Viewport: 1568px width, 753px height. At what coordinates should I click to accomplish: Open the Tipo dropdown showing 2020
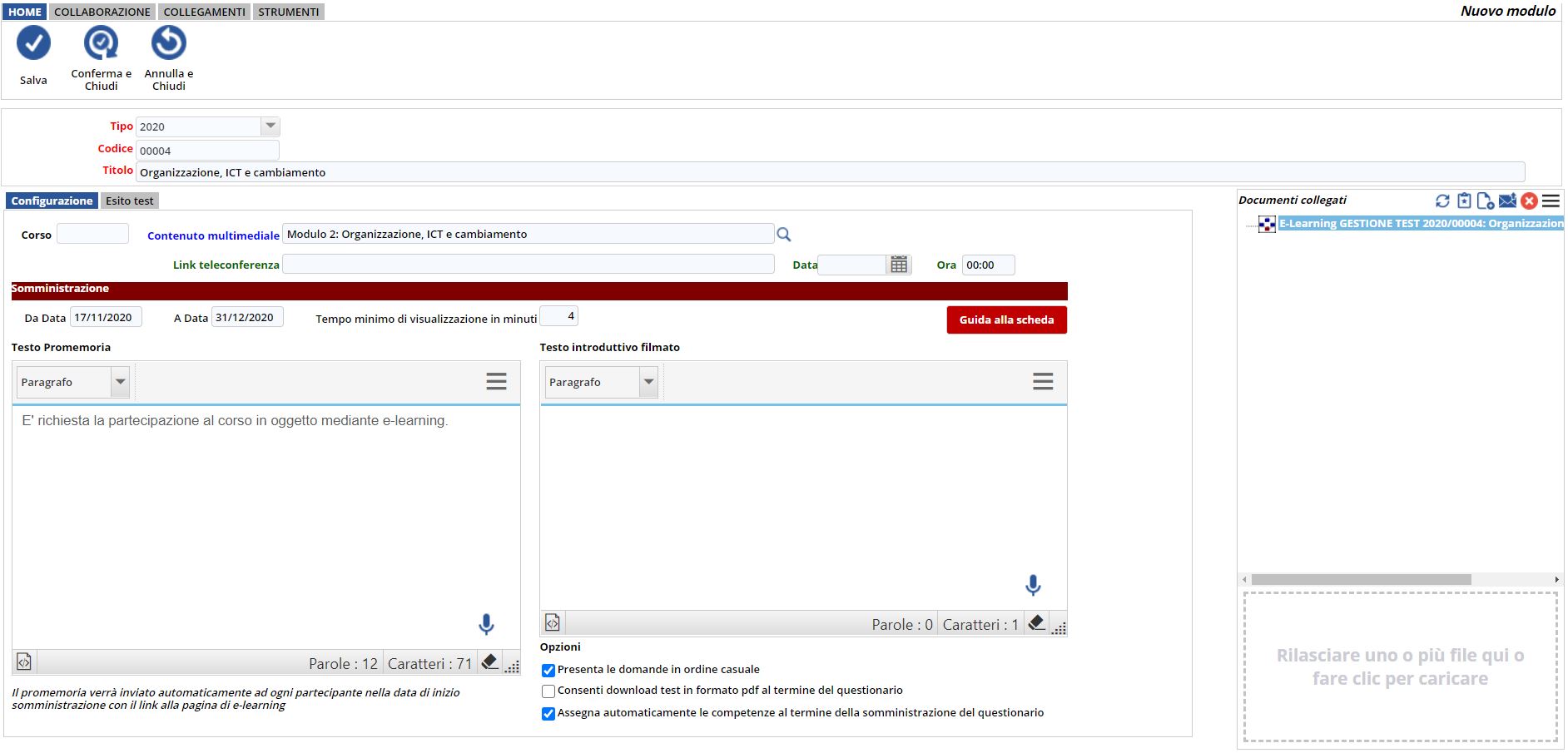pos(270,126)
